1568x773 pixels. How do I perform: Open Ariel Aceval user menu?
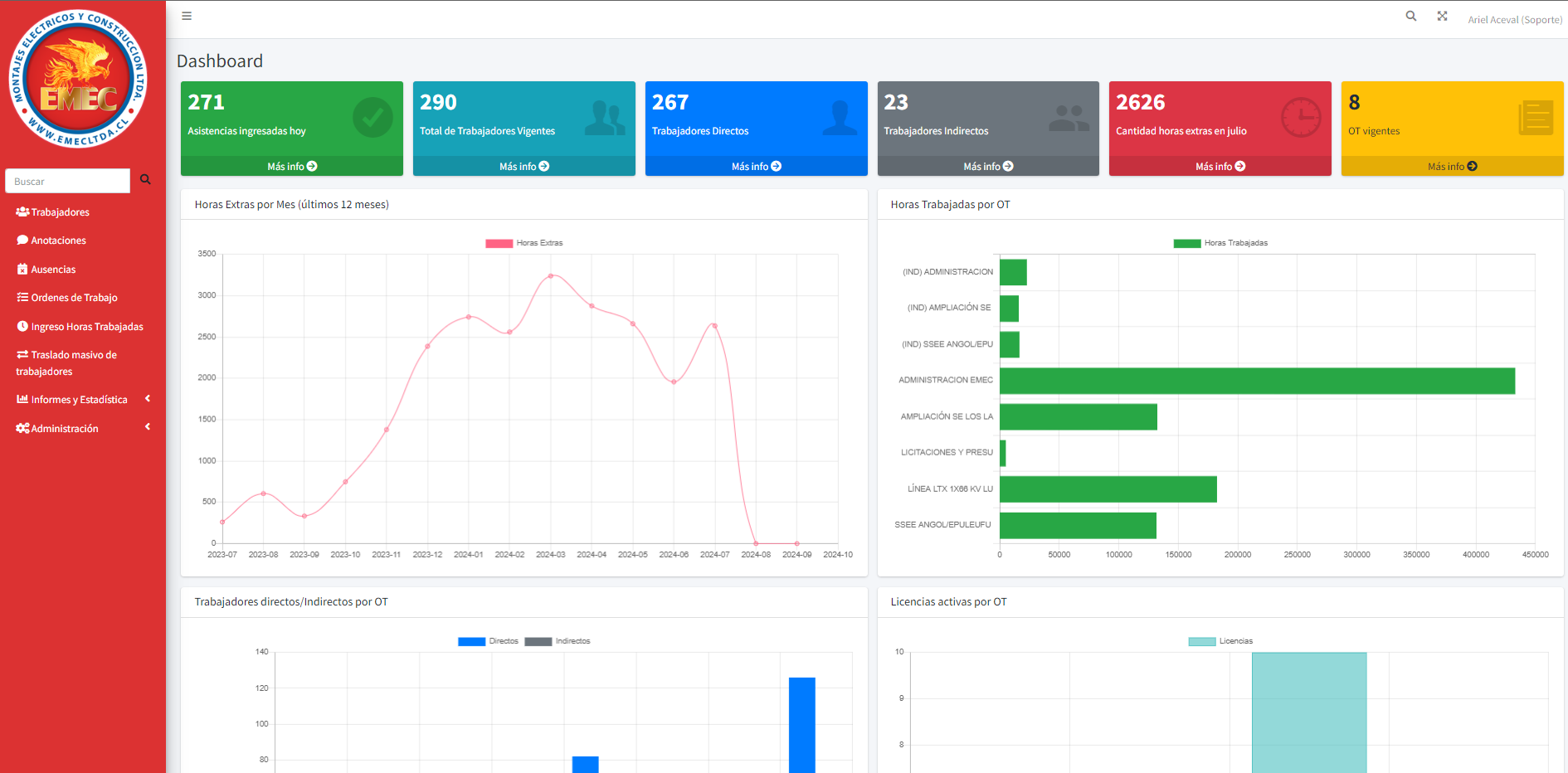point(1514,20)
